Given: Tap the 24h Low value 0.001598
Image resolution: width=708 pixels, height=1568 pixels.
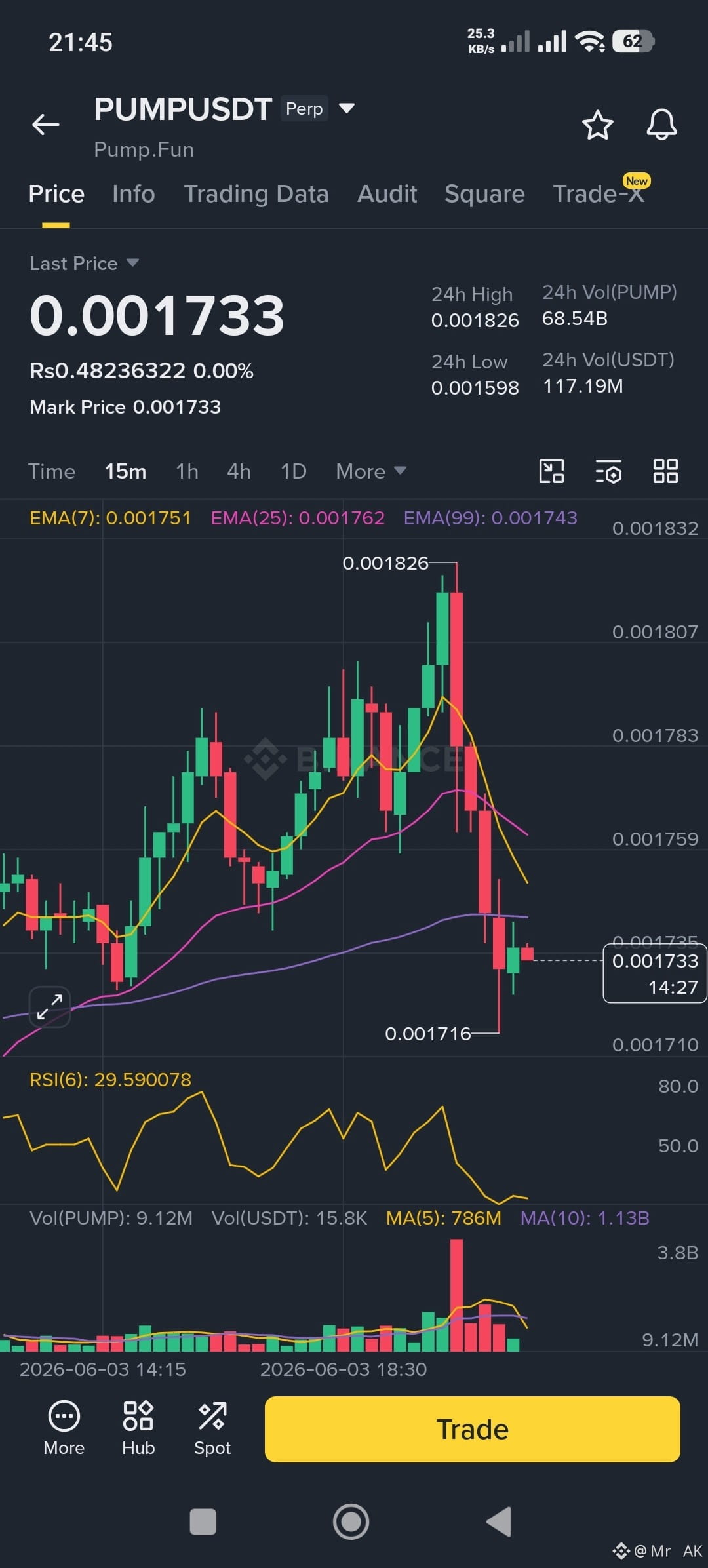Looking at the screenshot, I should click(x=475, y=388).
